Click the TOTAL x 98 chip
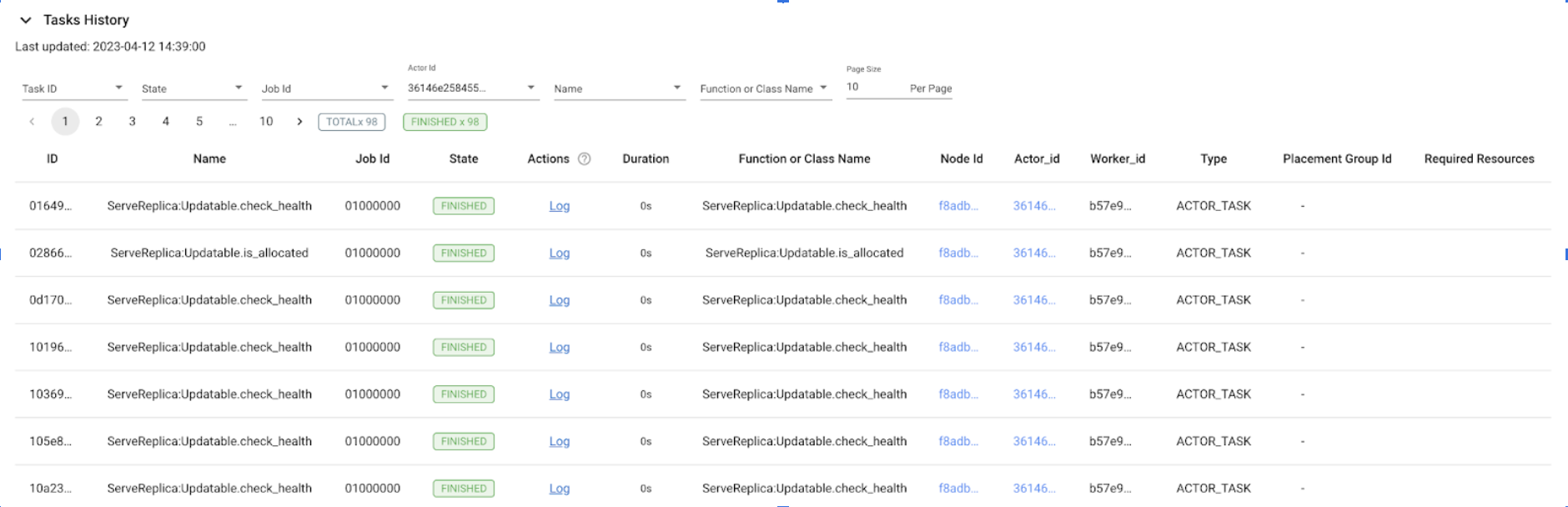The image size is (1568, 507). 352,122
